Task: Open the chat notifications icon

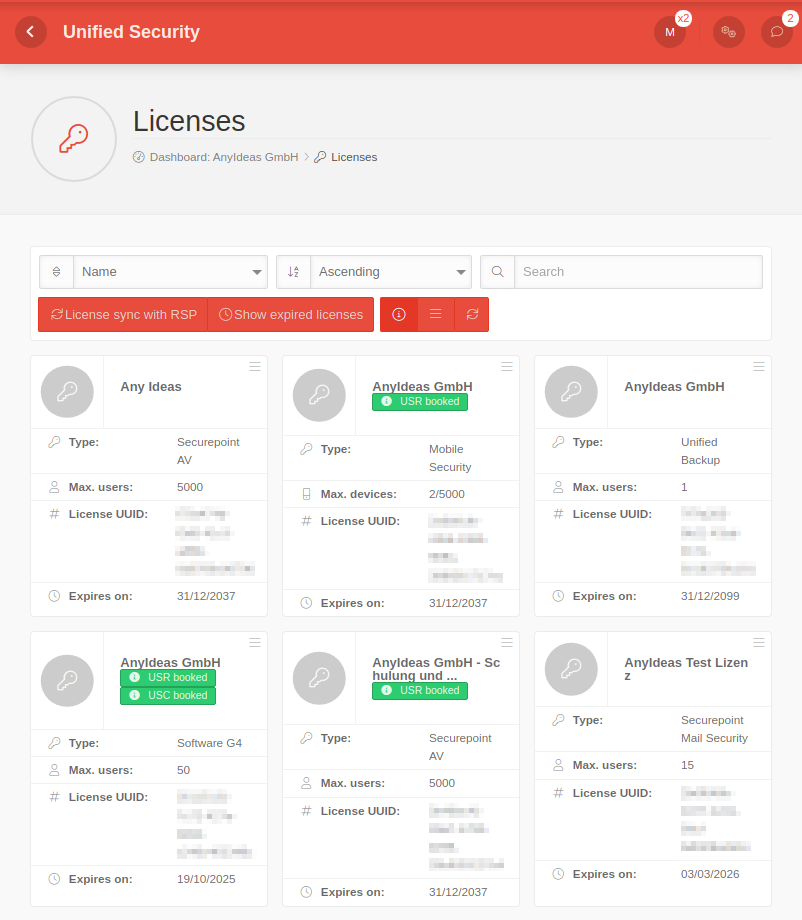Action: click(777, 32)
